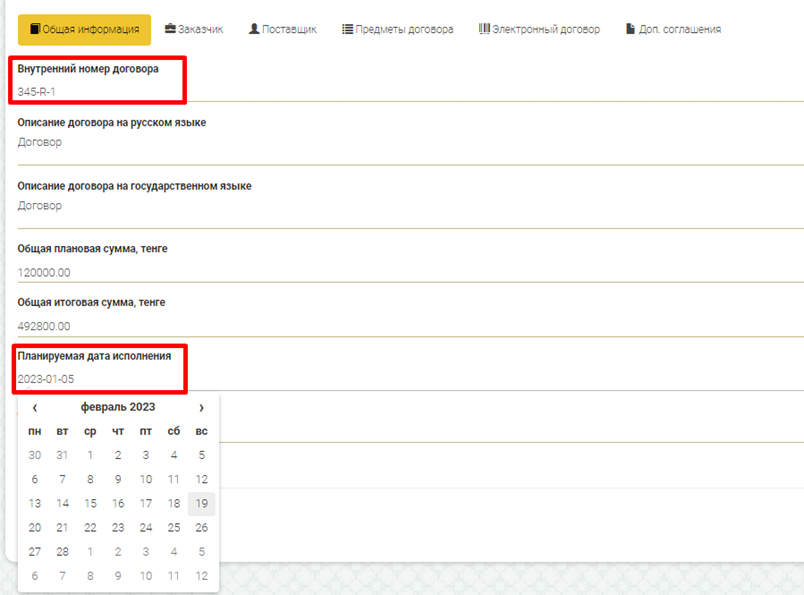Switch to the Заказчик tab
The image size is (804, 595).
[x=194, y=30]
